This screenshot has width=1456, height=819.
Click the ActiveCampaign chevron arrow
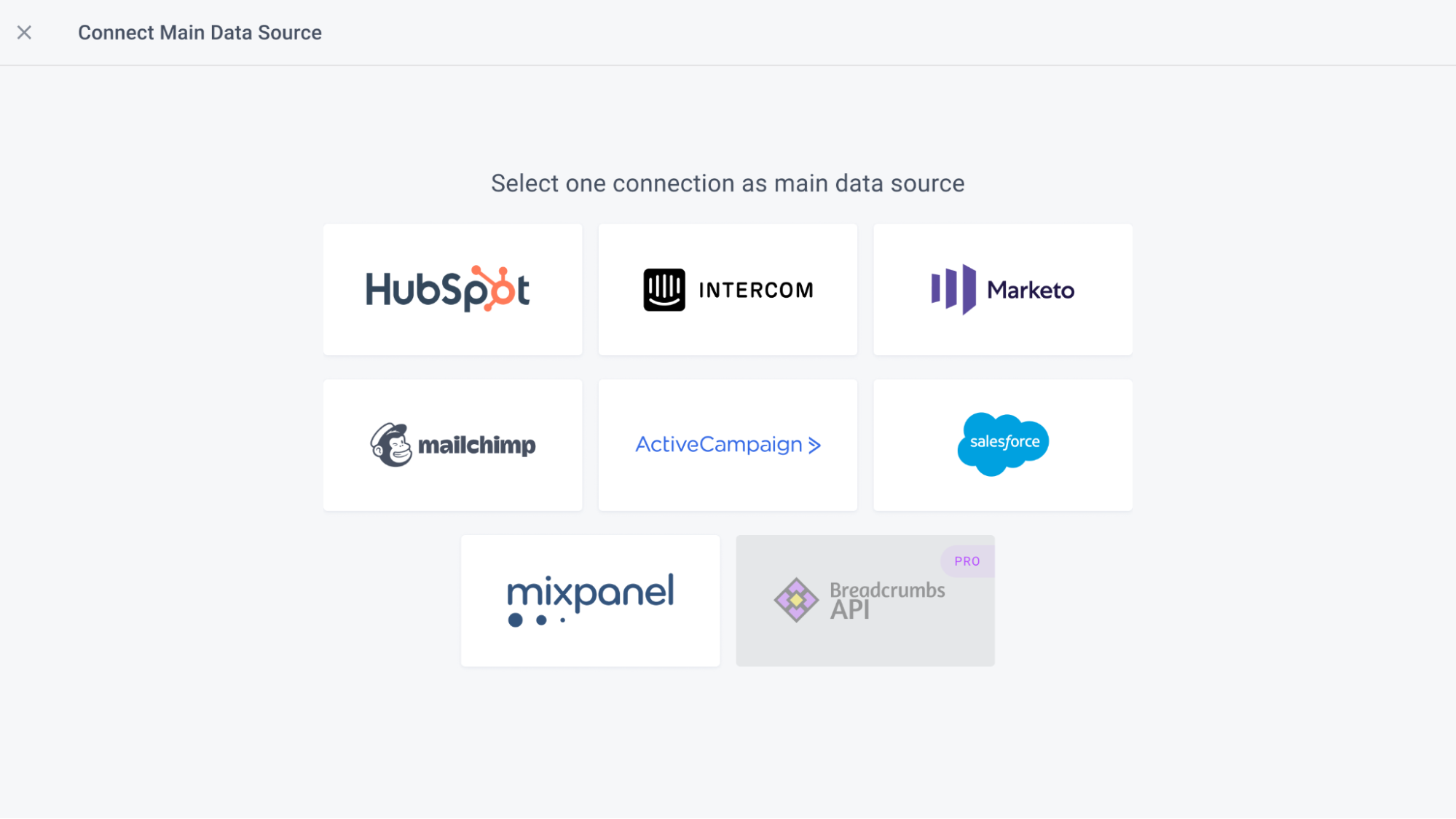(x=814, y=445)
